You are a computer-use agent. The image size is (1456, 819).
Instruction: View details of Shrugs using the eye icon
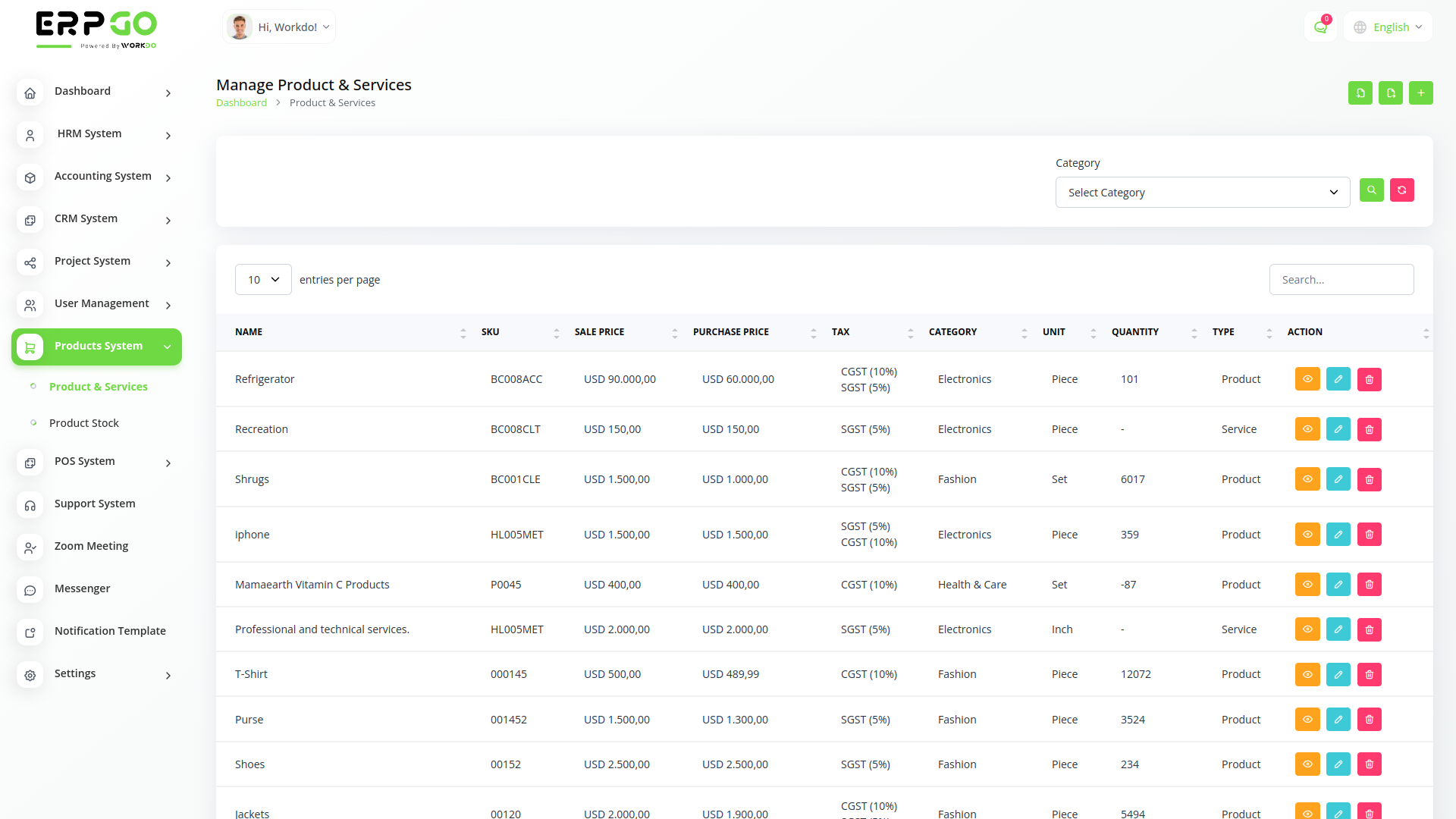point(1307,479)
